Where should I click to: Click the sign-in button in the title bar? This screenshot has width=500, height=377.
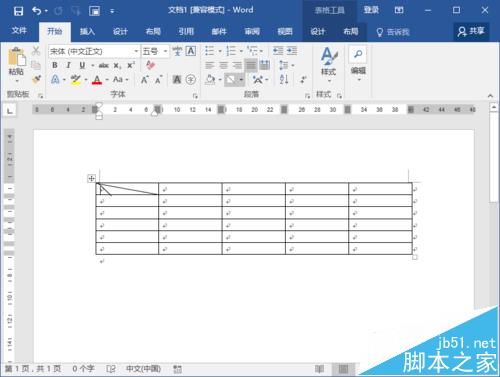pyautogui.click(x=371, y=10)
